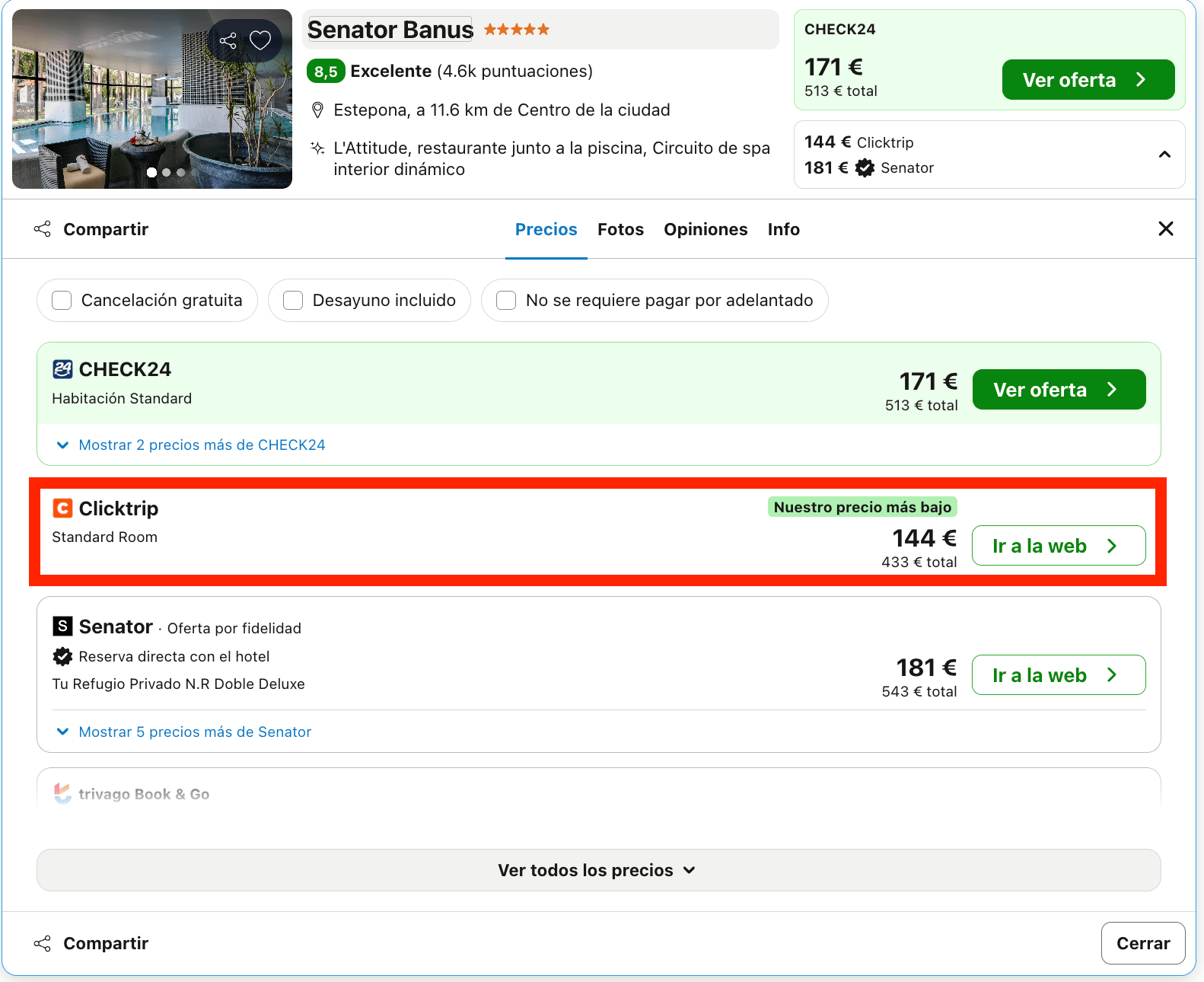Click the verified badge in top Senator price
1204x982 pixels.
tap(865, 167)
